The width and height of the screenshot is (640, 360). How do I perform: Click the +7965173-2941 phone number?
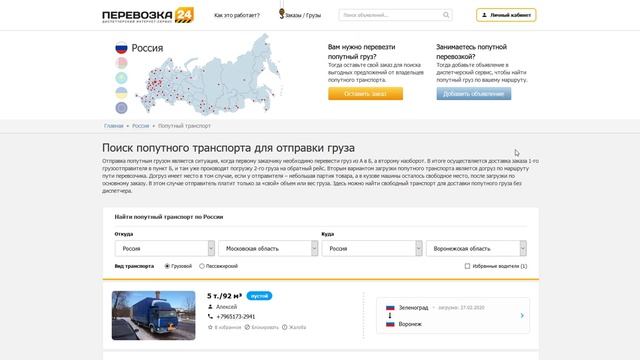click(236, 316)
